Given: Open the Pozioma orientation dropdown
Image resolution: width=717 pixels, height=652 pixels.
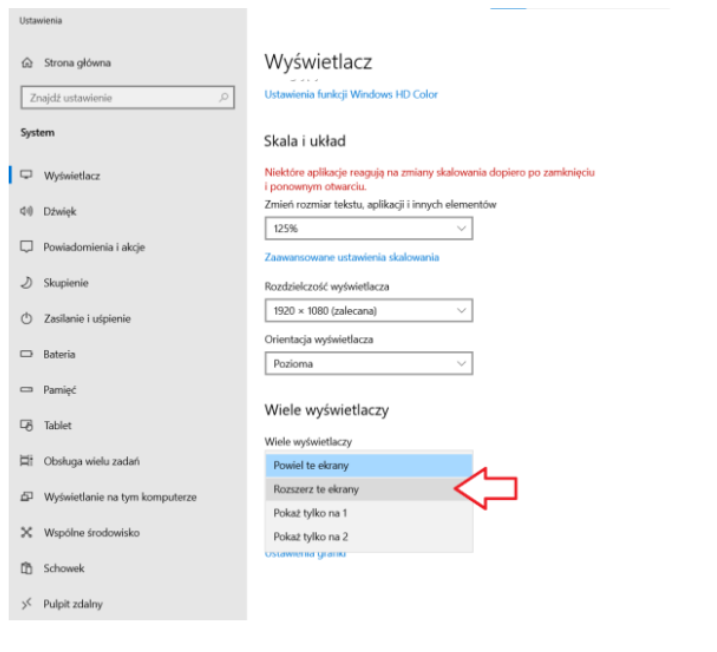Looking at the screenshot, I should point(369,364).
